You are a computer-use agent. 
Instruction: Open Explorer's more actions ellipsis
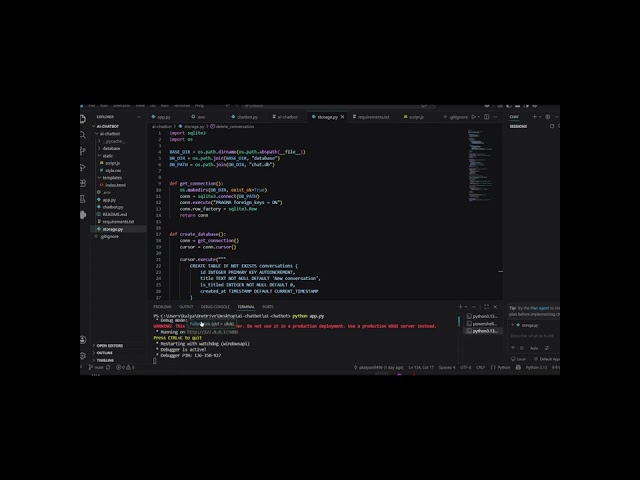point(139,117)
